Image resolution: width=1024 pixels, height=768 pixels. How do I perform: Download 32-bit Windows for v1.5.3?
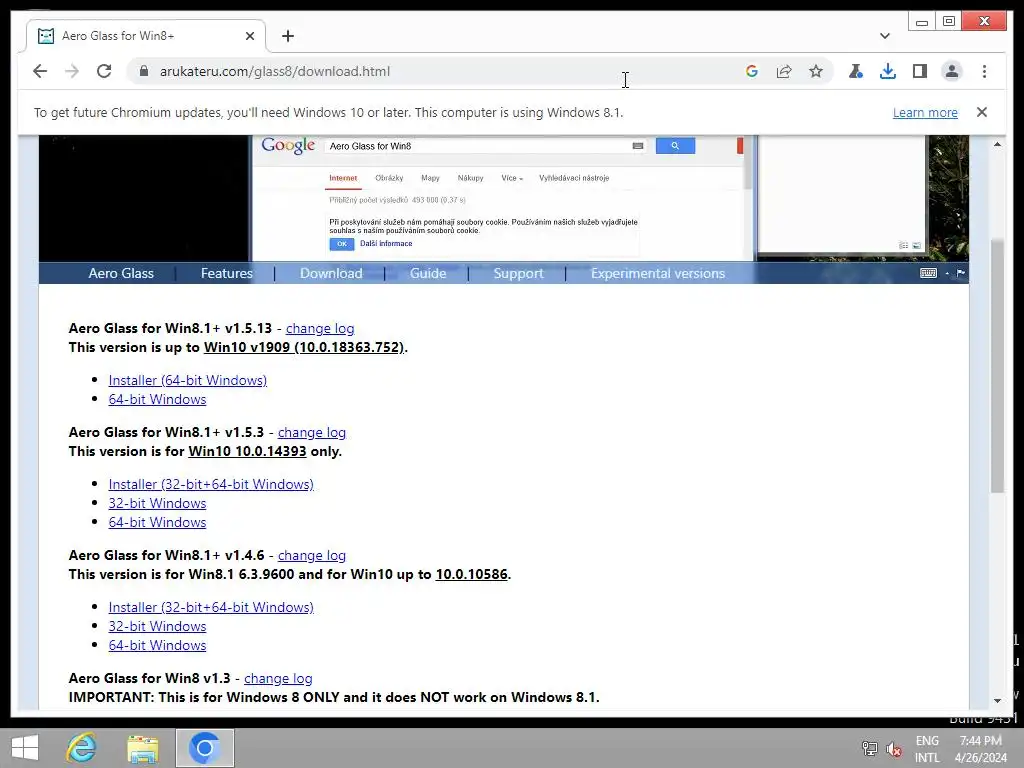157,503
